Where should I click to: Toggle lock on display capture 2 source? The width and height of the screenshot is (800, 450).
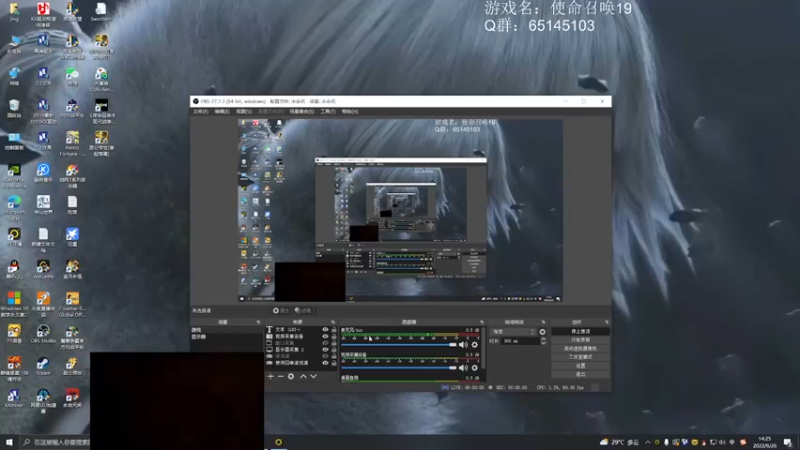(334, 349)
